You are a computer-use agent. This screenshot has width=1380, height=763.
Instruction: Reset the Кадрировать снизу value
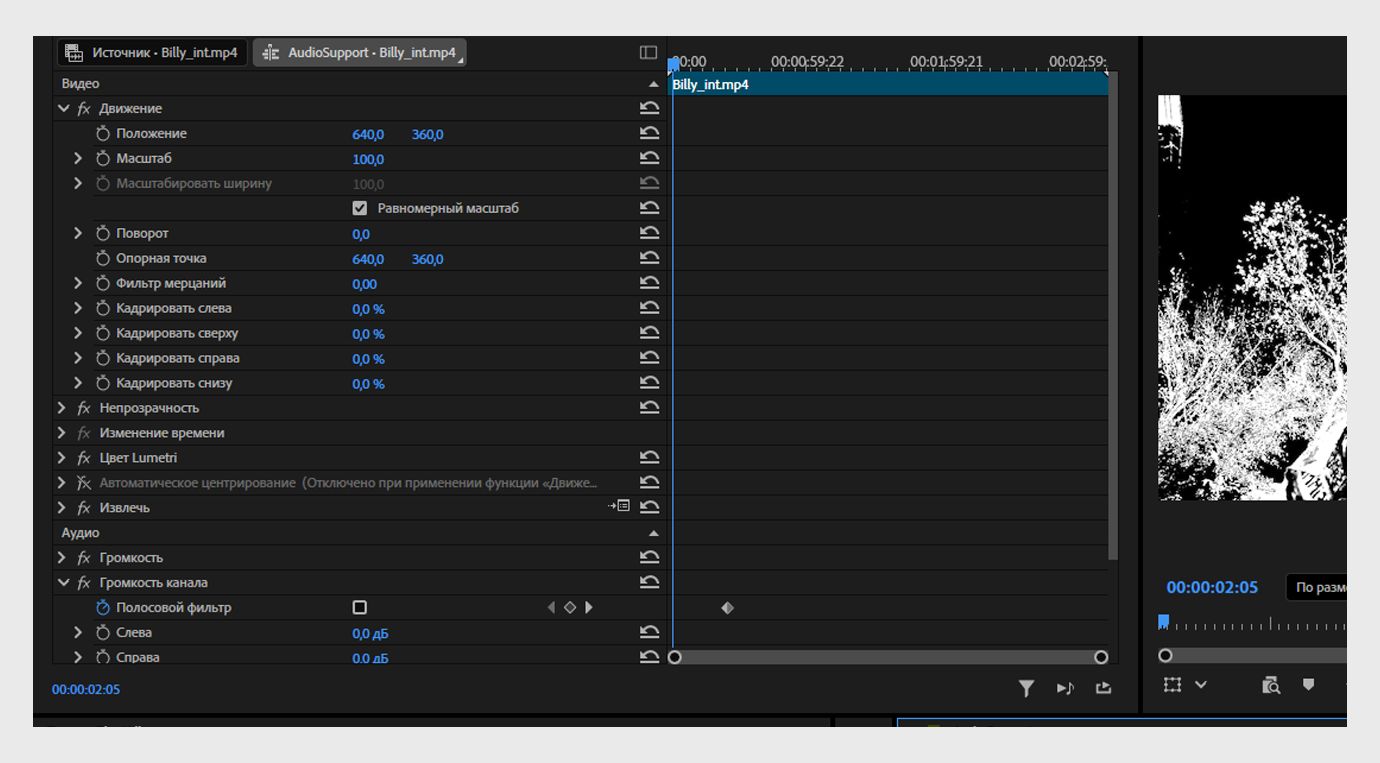point(650,383)
